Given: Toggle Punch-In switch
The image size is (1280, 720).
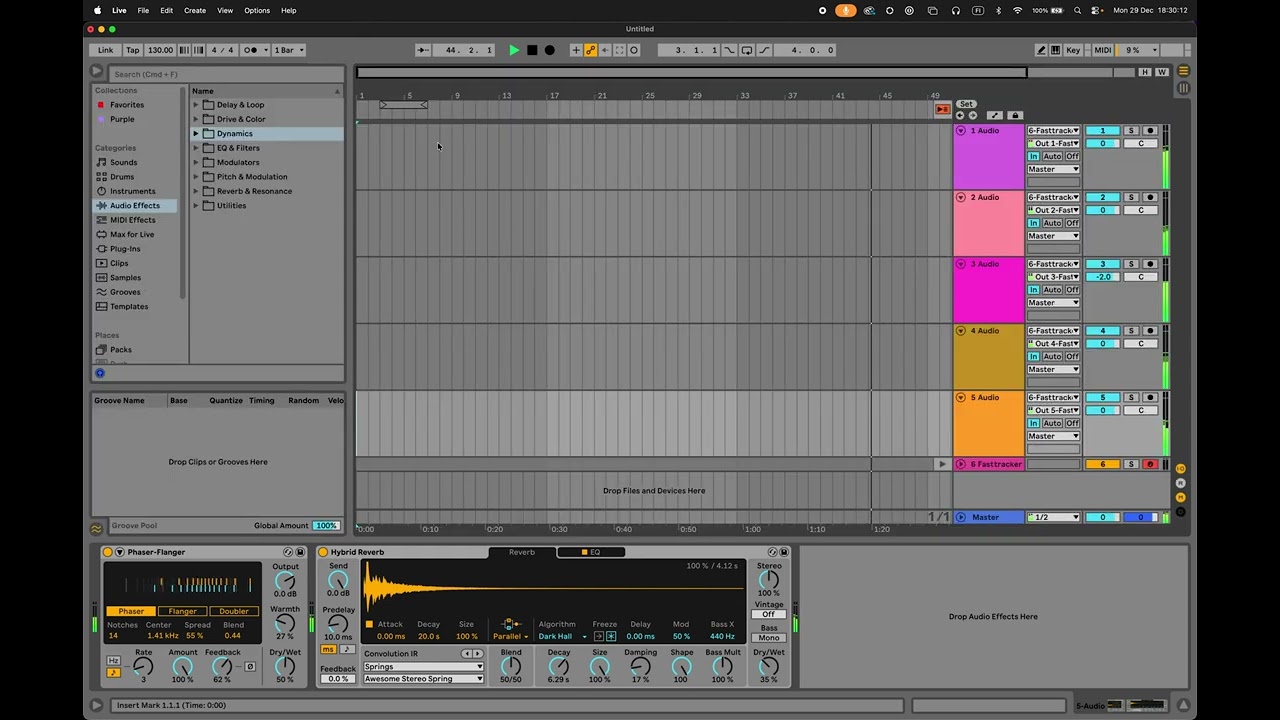Looking at the screenshot, I should [x=729, y=50].
